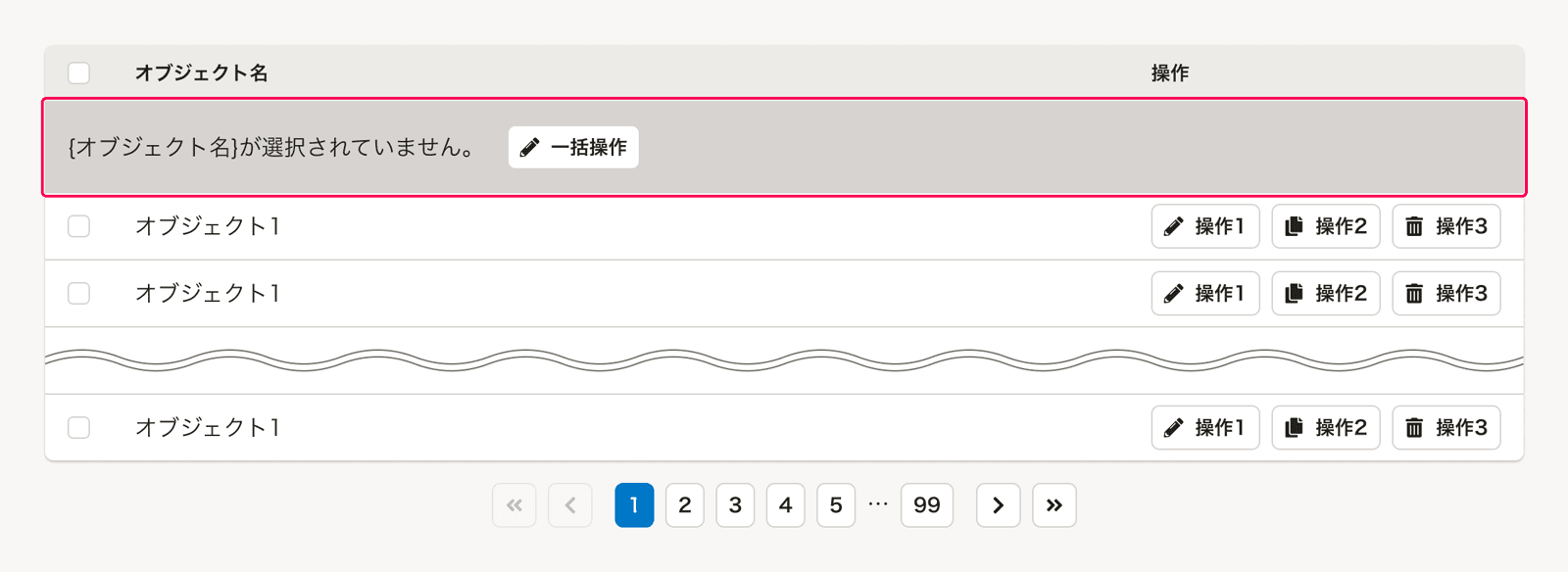Click the 一括操作 bulk action button
Image resolution: width=1568 pixels, height=572 pixels.
click(x=573, y=147)
